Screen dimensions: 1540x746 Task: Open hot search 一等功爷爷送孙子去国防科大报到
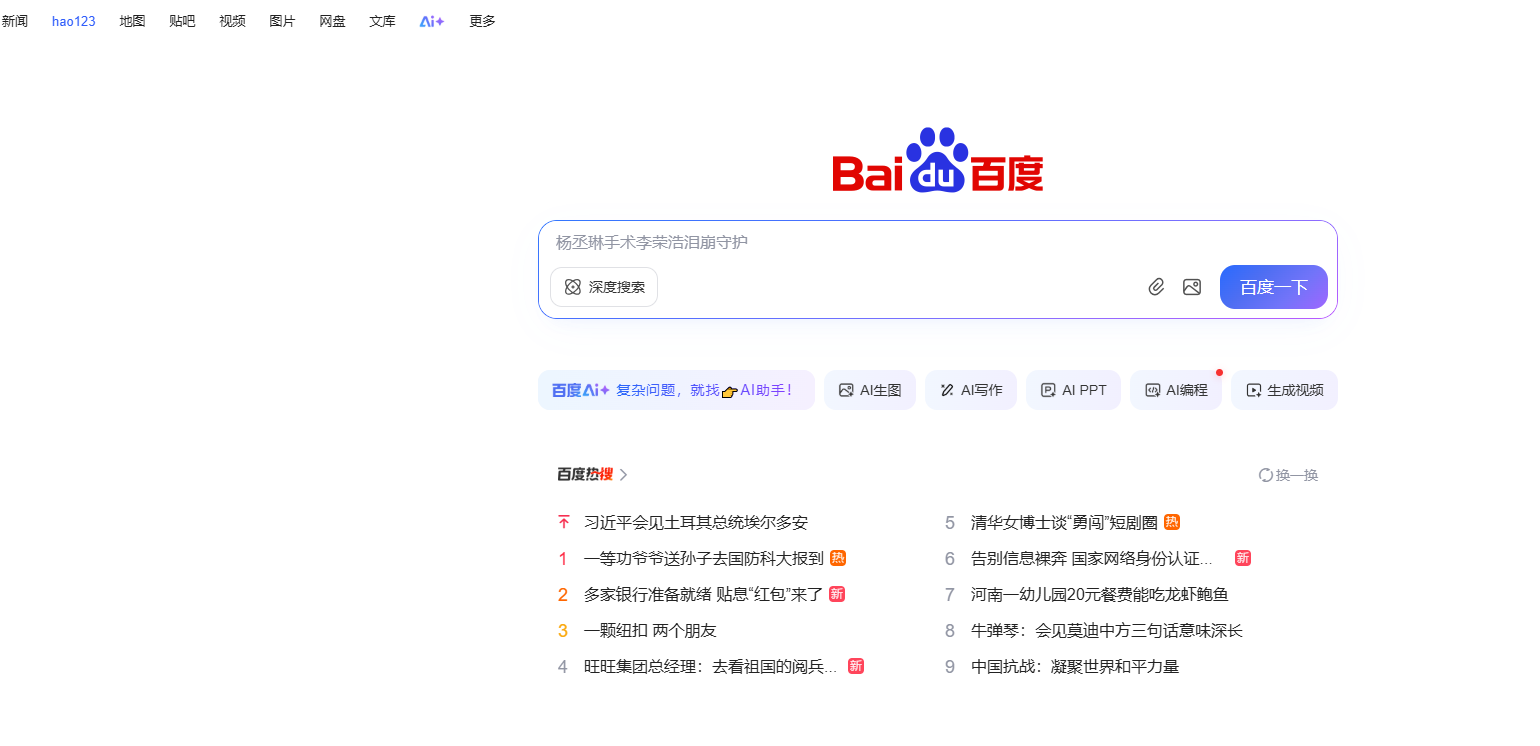(x=704, y=558)
